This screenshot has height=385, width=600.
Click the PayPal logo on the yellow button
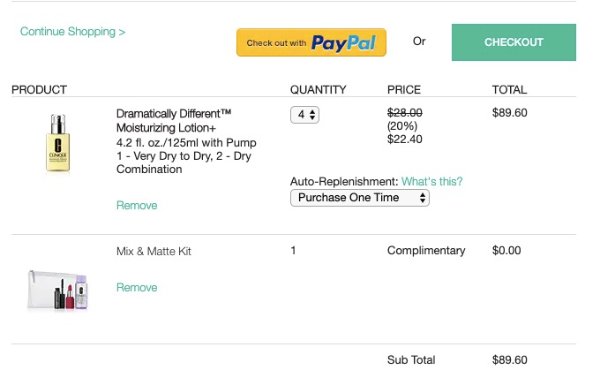[343, 43]
